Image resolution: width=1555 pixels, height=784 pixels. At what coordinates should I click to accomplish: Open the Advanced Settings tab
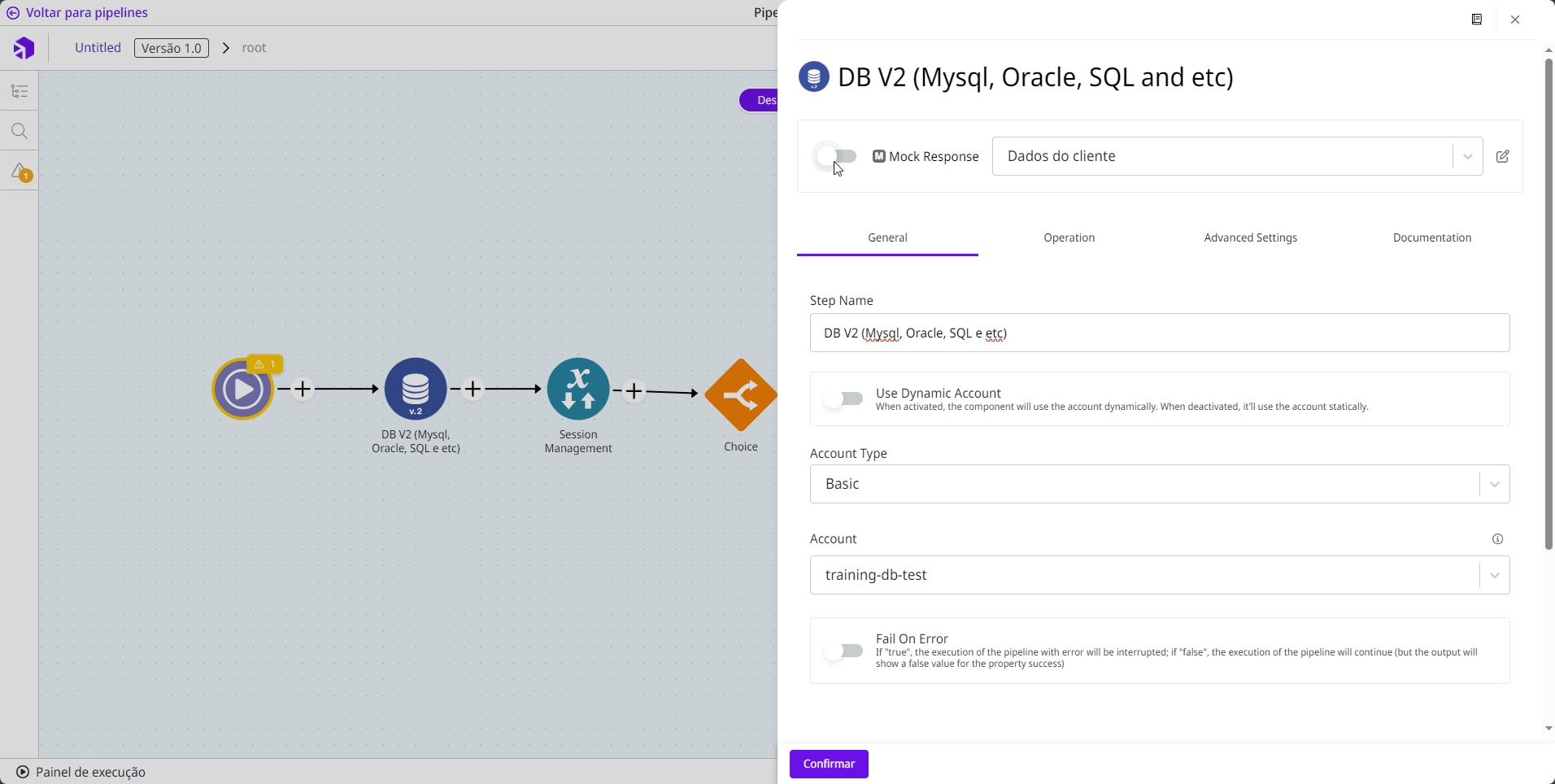(1250, 237)
